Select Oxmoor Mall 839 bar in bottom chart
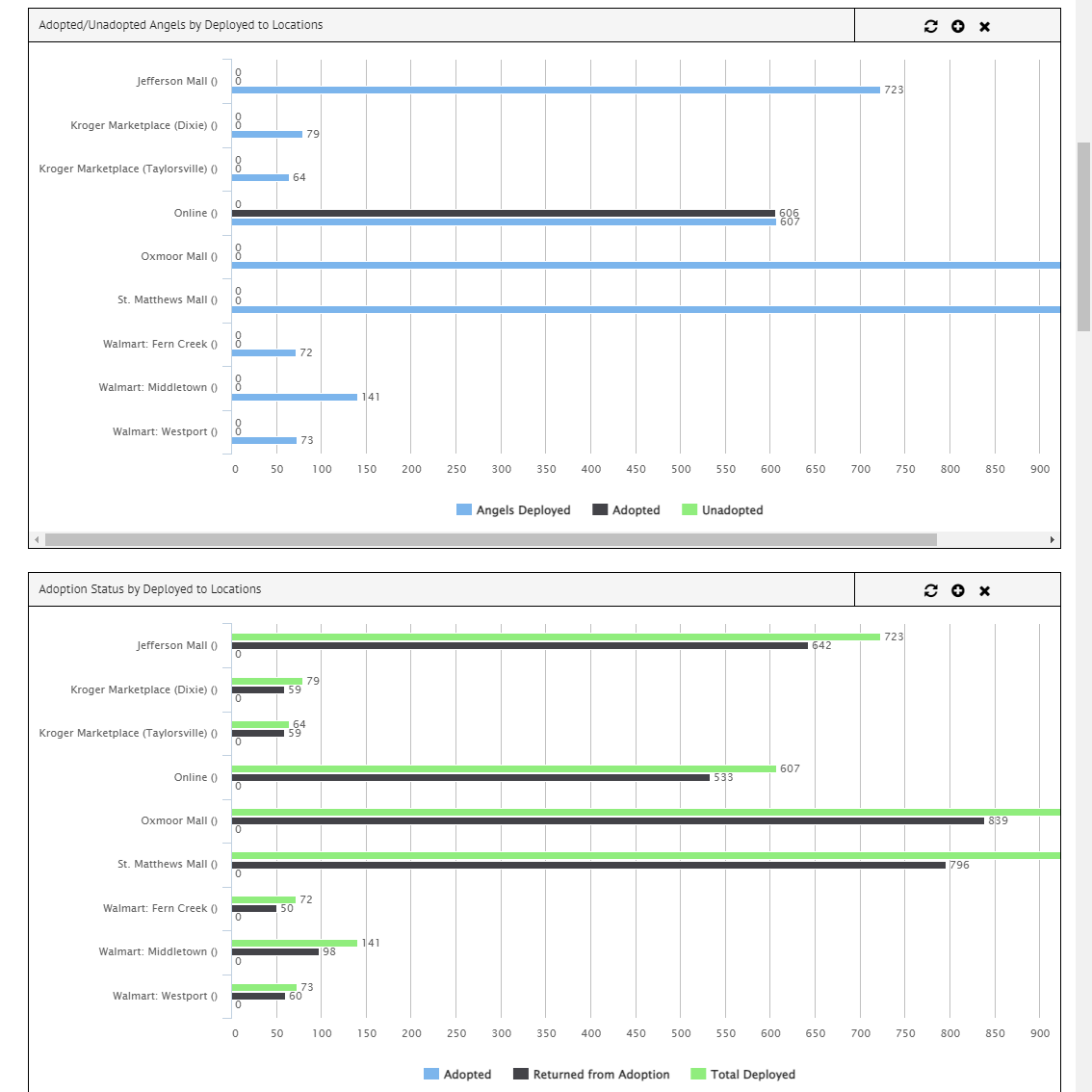 point(607,821)
